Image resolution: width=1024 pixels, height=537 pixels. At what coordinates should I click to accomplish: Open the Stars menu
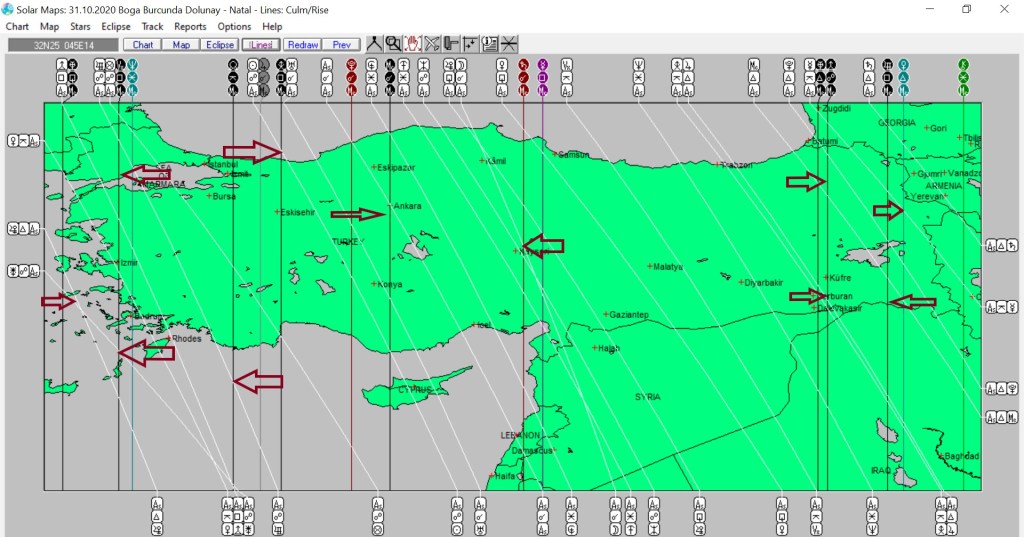[x=81, y=26]
